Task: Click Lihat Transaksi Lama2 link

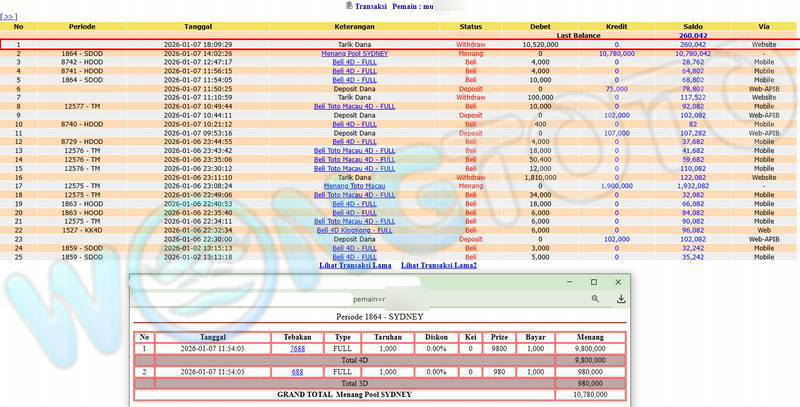Action: pos(439,265)
